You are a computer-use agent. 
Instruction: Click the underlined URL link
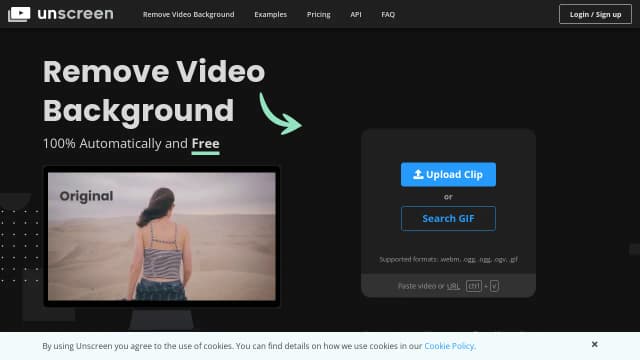[453, 286]
